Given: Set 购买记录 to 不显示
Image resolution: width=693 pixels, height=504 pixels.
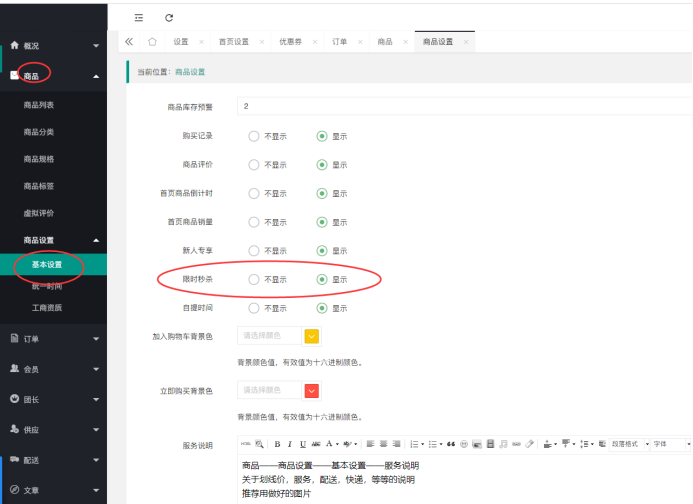Looking at the screenshot, I should [254, 136].
